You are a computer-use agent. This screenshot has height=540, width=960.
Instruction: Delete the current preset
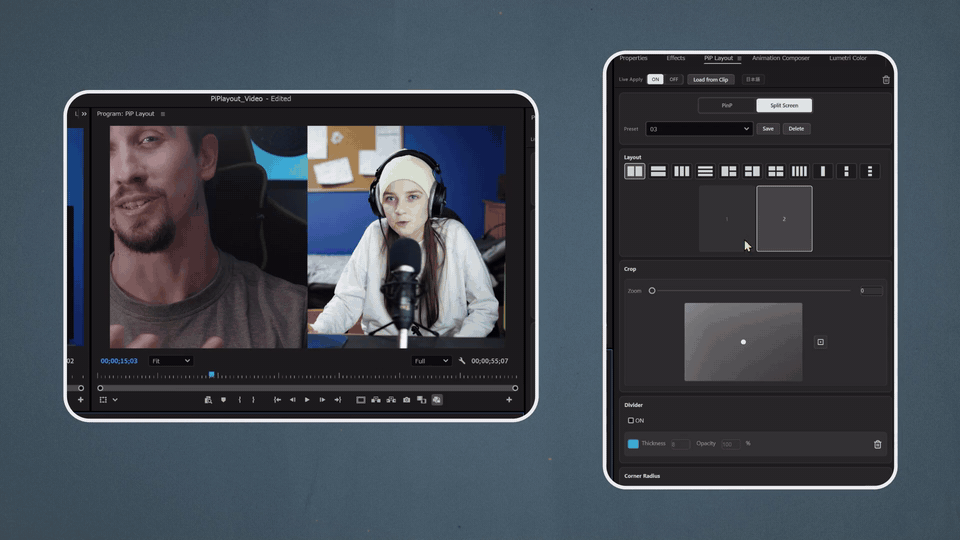tap(796, 129)
